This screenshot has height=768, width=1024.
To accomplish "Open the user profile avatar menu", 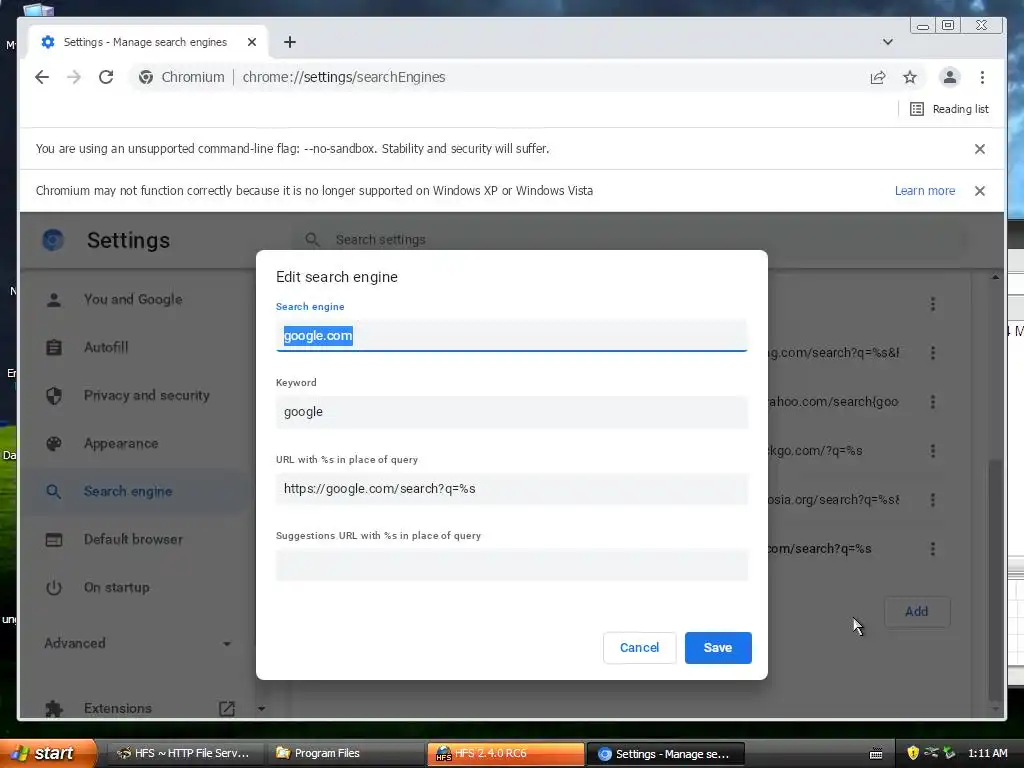I will click(950, 77).
